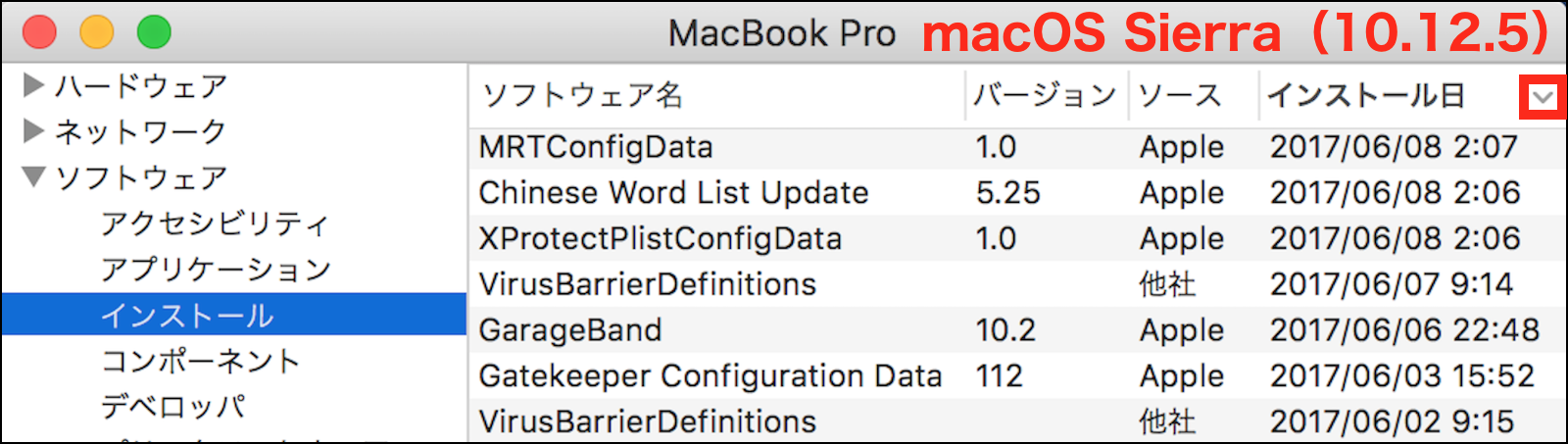
Task: Click the インストール日 column header
Action: click(1366, 95)
